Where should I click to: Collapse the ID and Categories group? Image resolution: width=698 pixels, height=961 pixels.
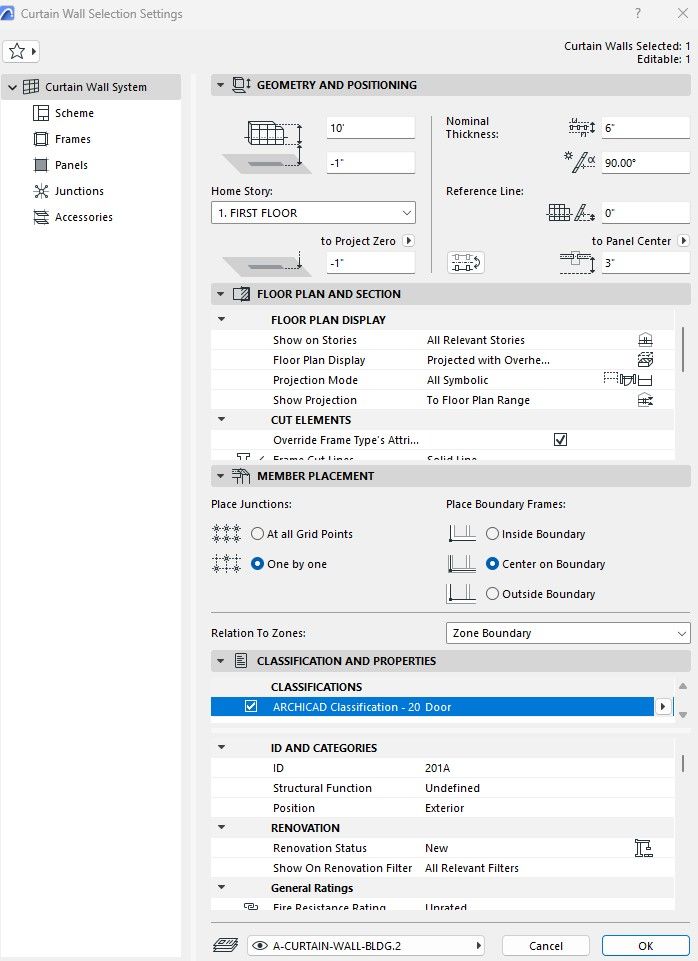click(x=222, y=747)
